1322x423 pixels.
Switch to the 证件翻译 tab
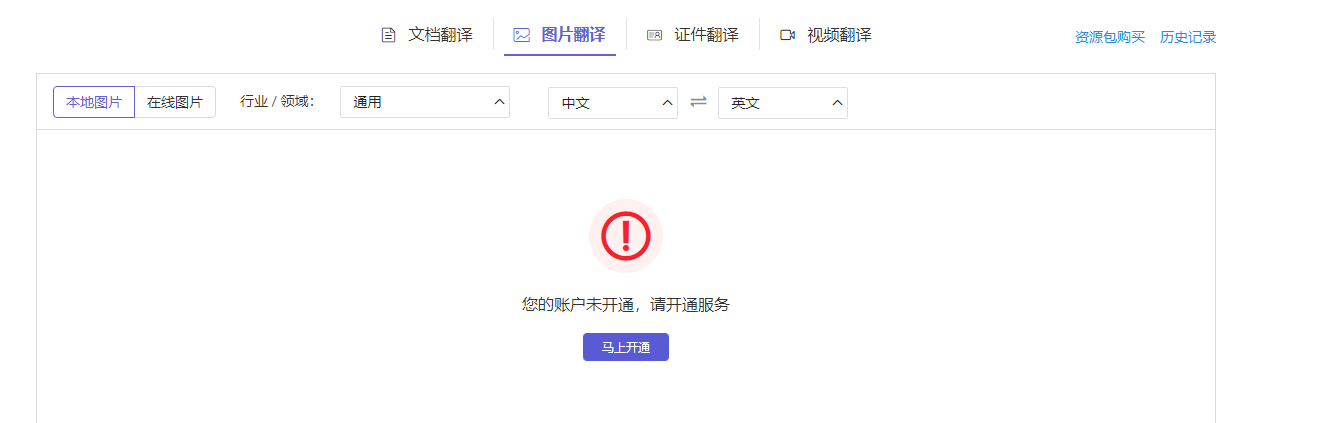693,35
